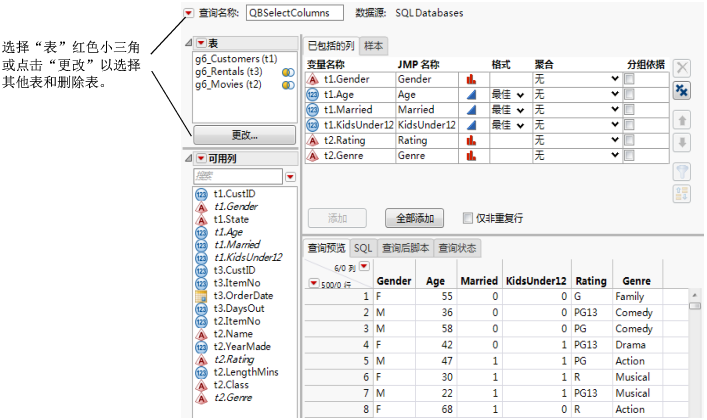Click the numeric icon of t1.CustID
Screen dimensions: 707x420
(201, 194)
